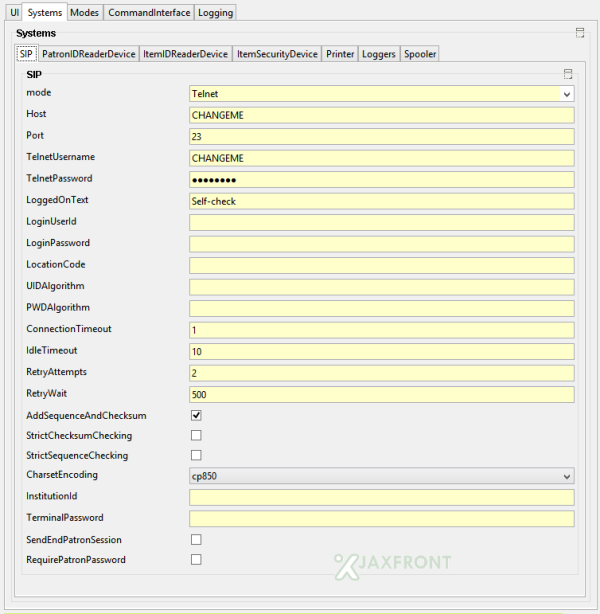This screenshot has width=600, height=614.
Task: Switch to the UI tab
Action: point(14,12)
